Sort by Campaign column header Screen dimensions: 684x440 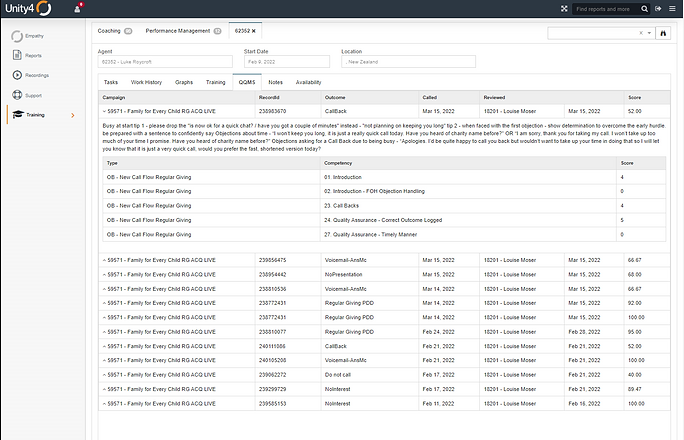coord(177,97)
